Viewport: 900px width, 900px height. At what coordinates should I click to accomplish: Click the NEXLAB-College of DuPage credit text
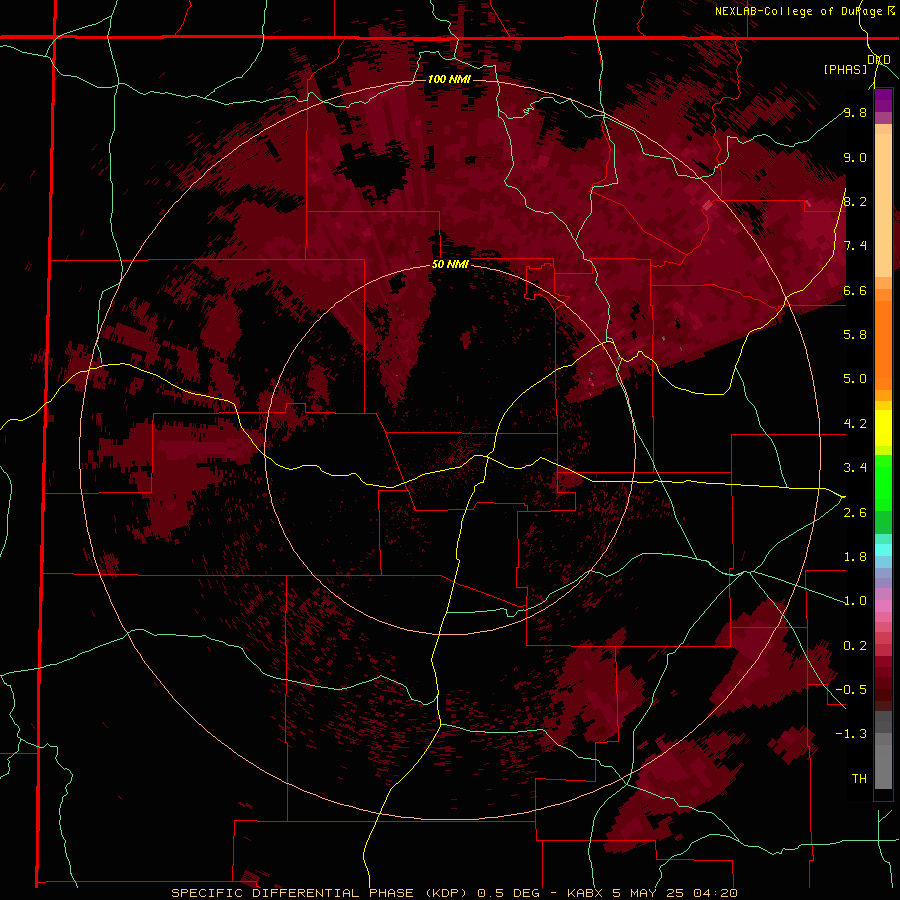pyautogui.click(x=799, y=11)
